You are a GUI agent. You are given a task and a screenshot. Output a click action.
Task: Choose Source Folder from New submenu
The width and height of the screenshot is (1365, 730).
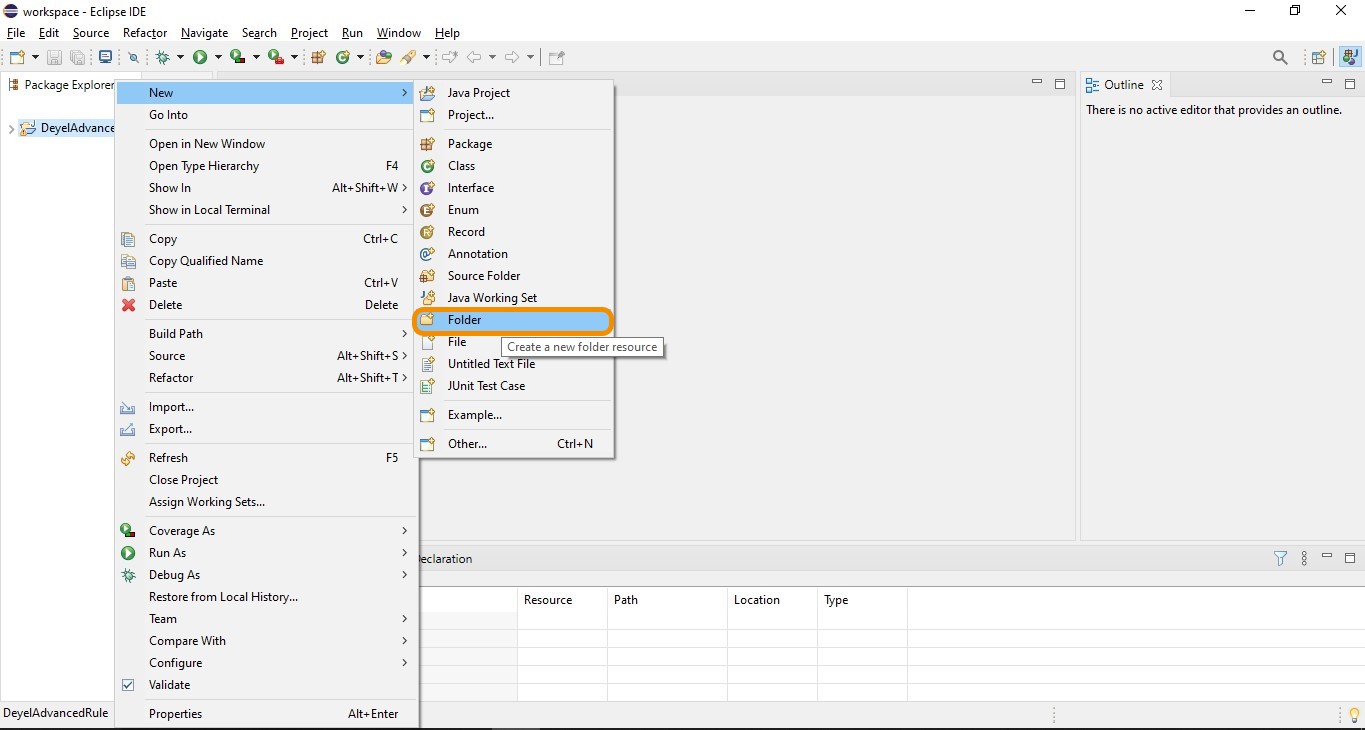click(513, 276)
